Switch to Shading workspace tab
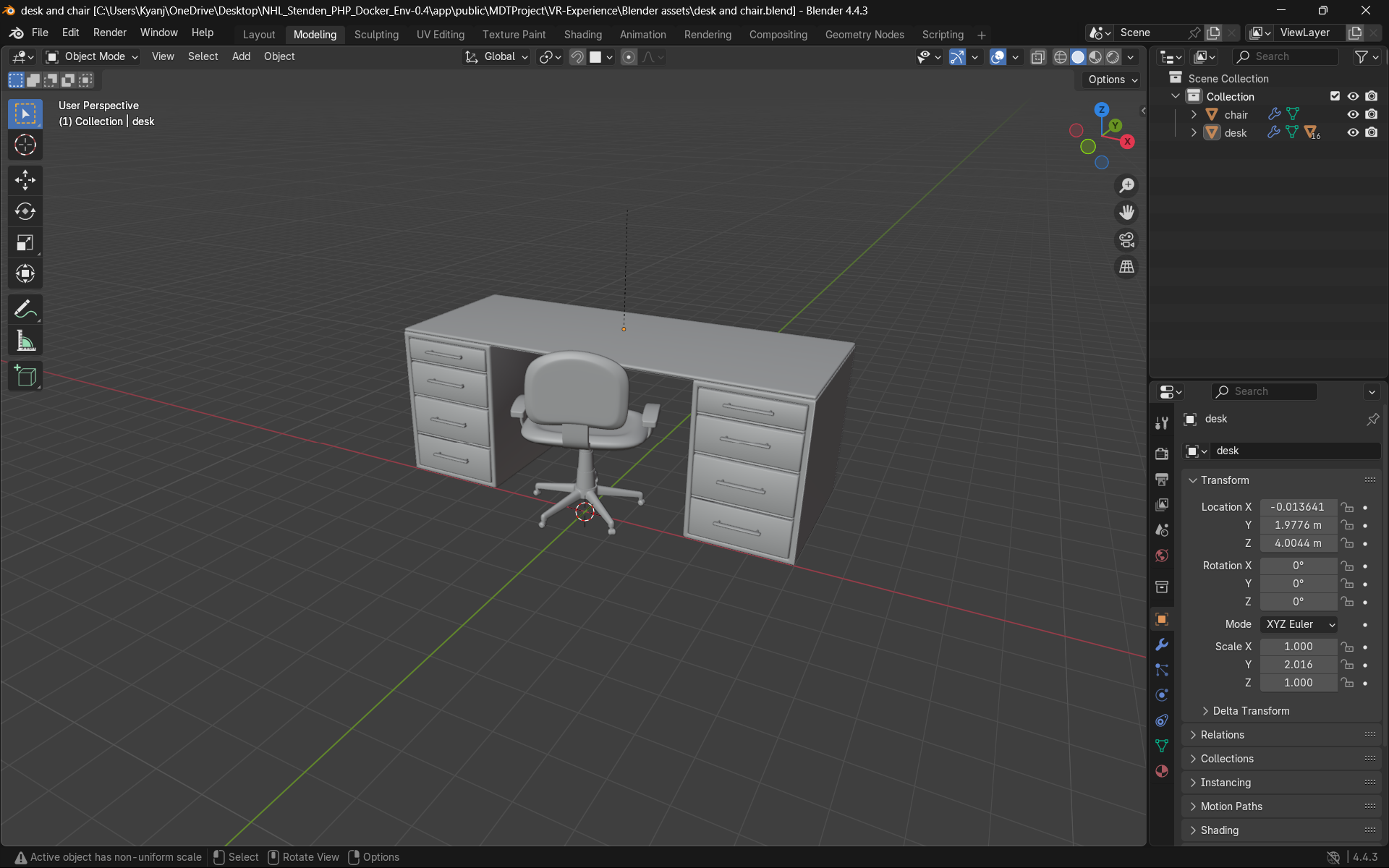 pyautogui.click(x=583, y=35)
